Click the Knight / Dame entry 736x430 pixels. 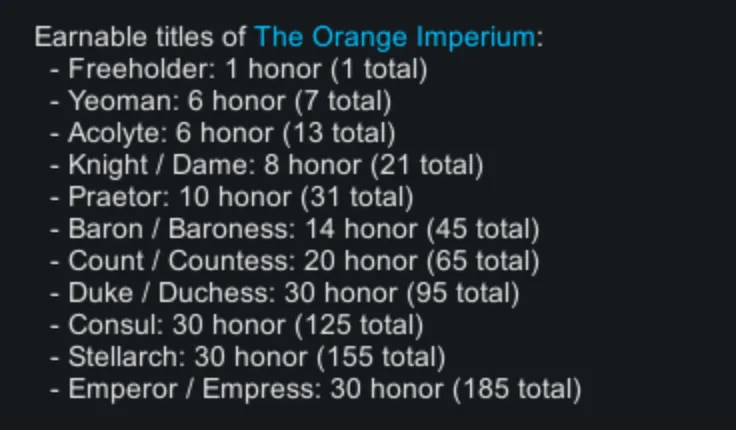coord(275,165)
